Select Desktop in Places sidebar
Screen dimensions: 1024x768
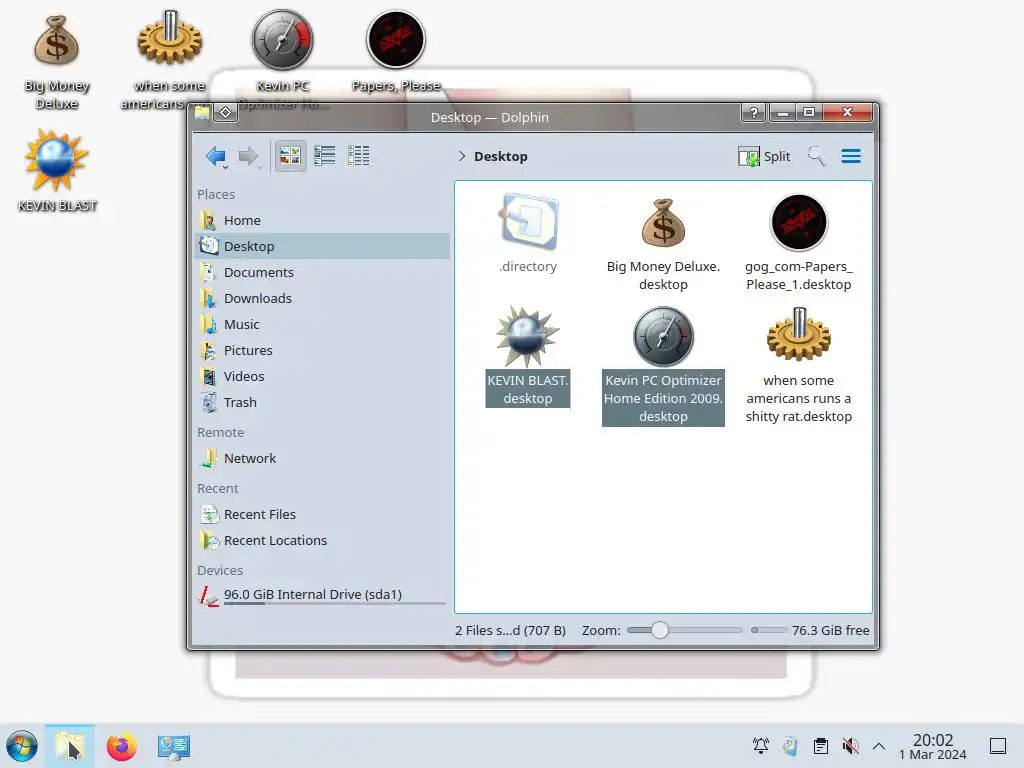323,246
